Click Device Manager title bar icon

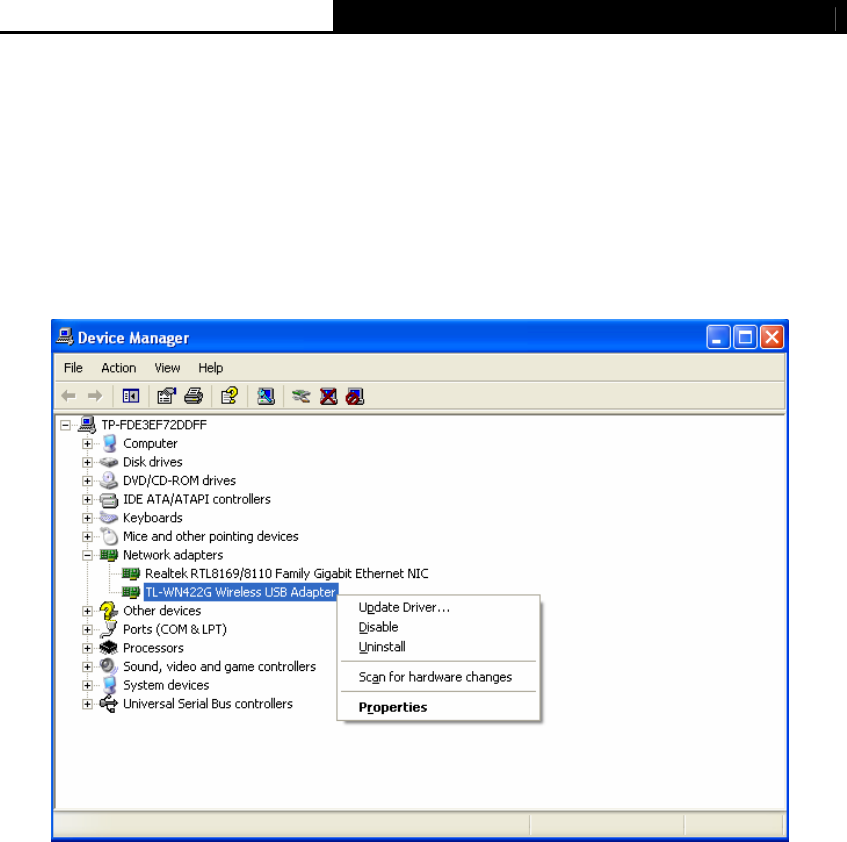click(65, 337)
